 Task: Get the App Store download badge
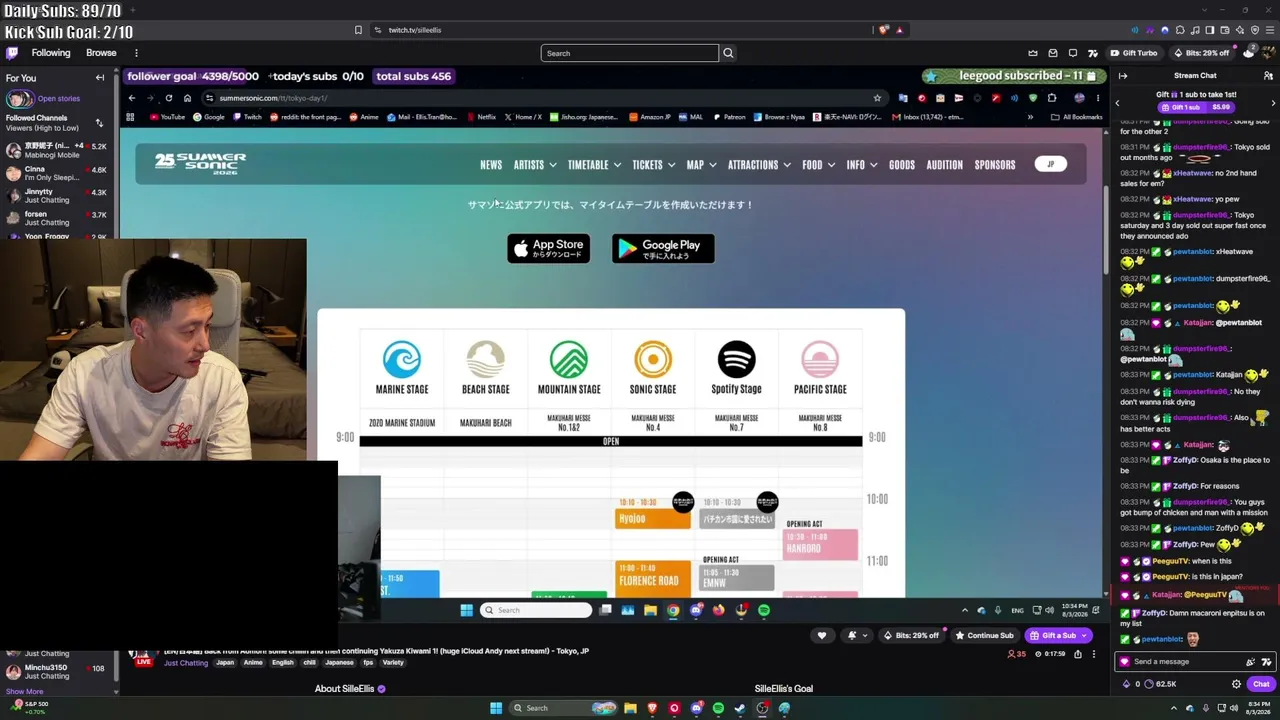tap(548, 248)
